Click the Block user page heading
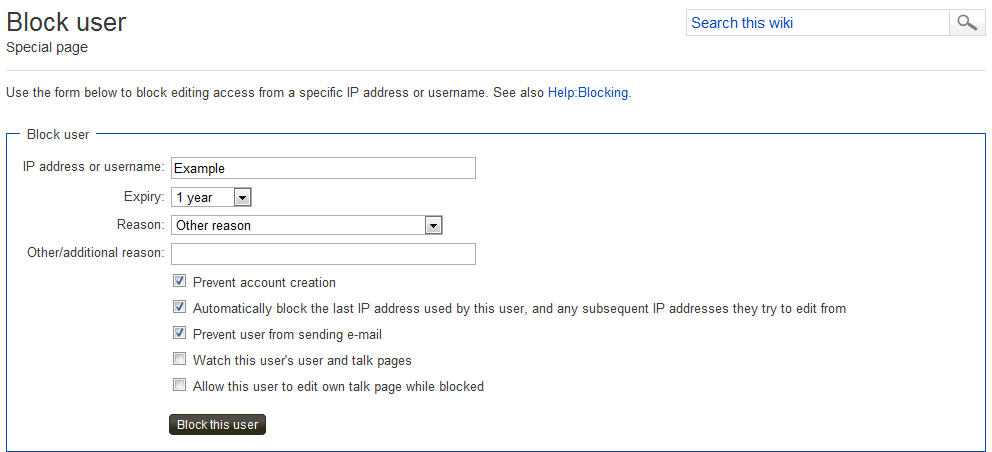 coord(66,22)
